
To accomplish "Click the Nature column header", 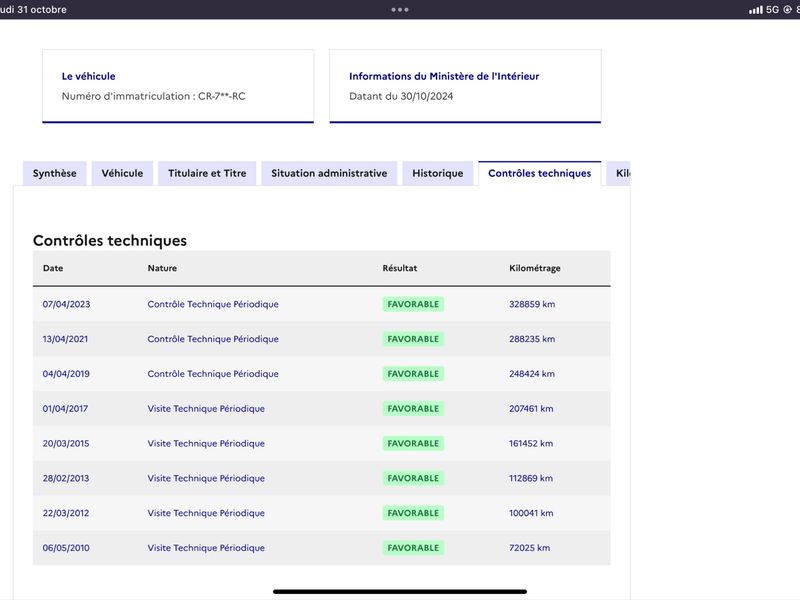I will [x=162, y=268].
